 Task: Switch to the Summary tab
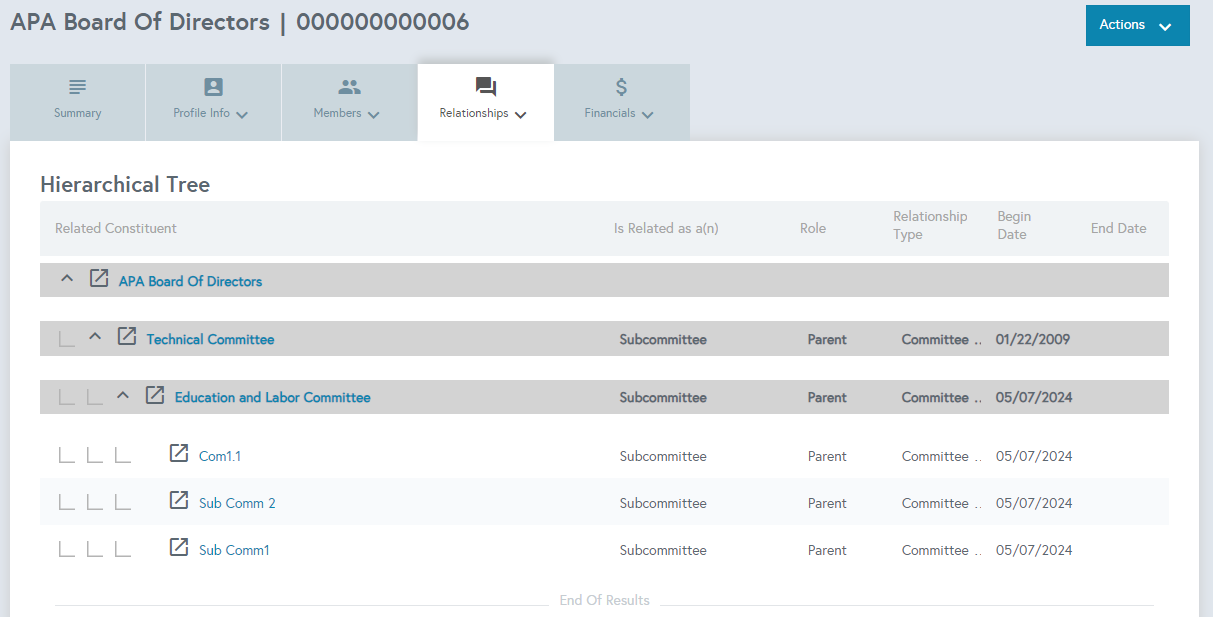tap(78, 102)
